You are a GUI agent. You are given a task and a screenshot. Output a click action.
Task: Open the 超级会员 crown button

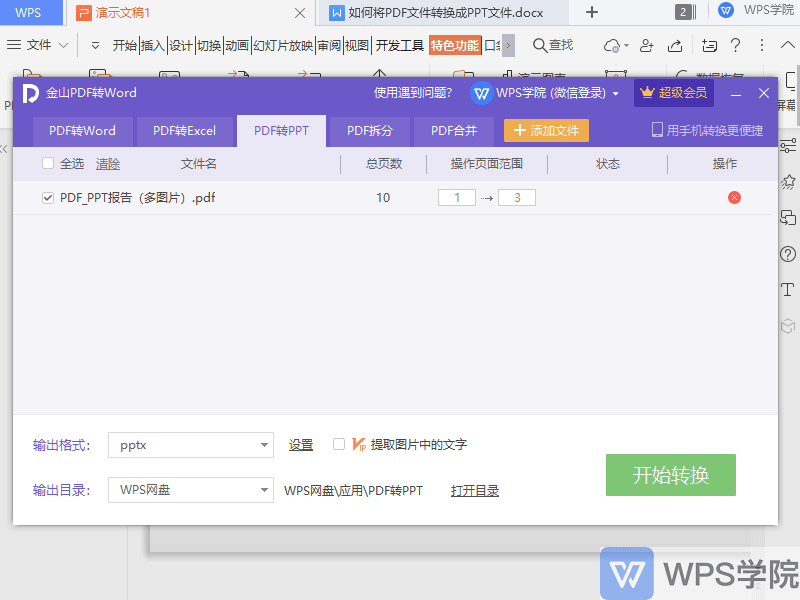pos(673,92)
